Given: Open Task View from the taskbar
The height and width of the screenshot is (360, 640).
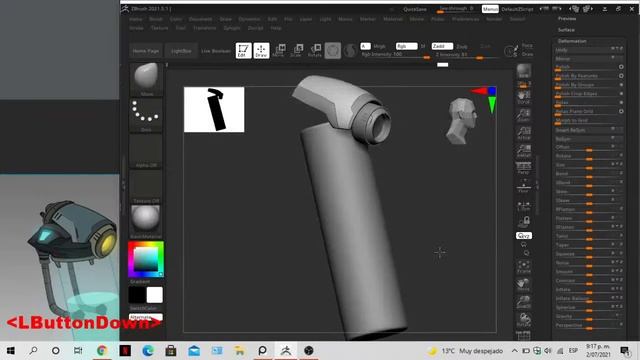Looking at the screenshot, I should tap(78, 350).
